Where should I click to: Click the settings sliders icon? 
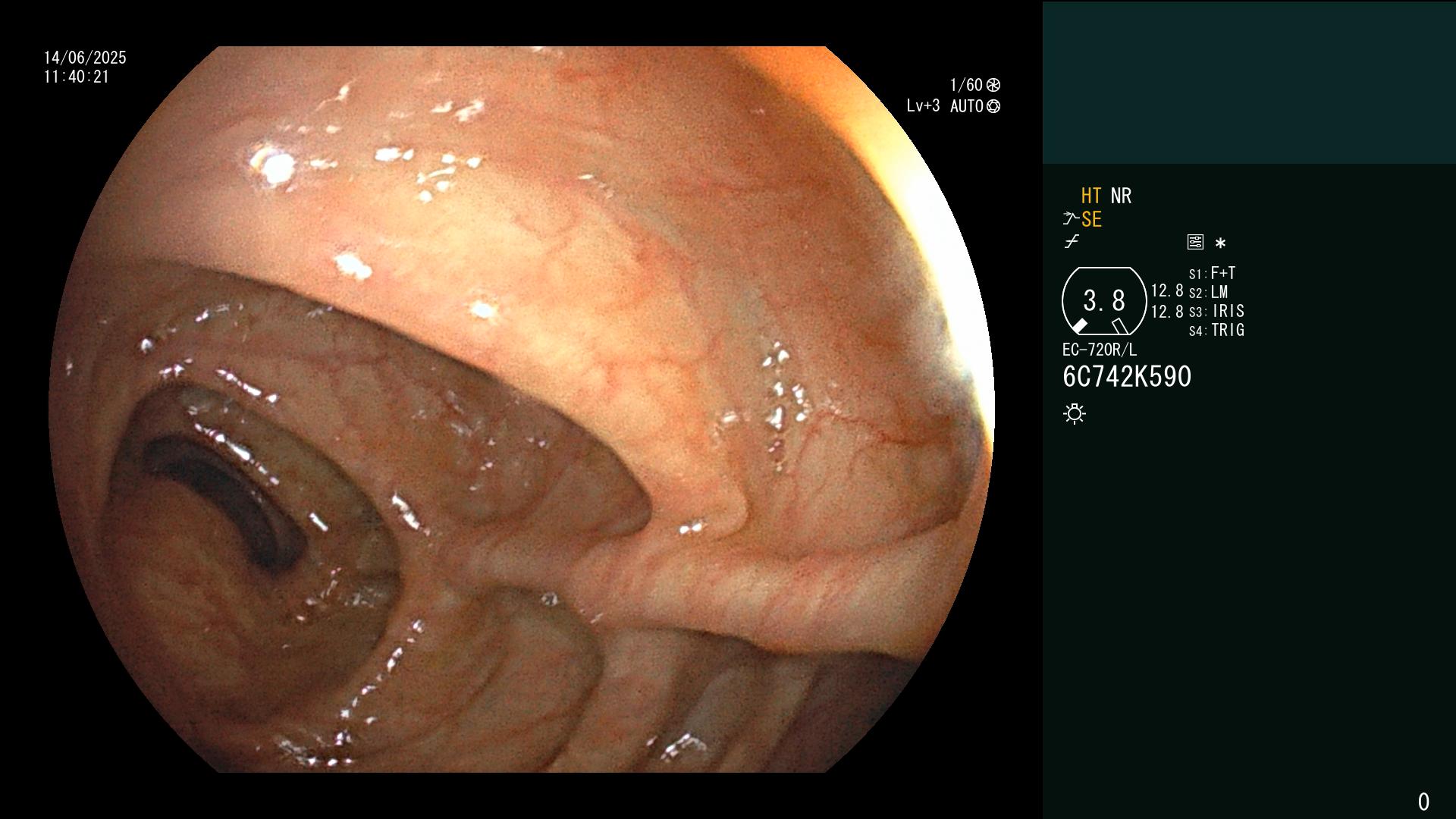pyautogui.click(x=1195, y=243)
